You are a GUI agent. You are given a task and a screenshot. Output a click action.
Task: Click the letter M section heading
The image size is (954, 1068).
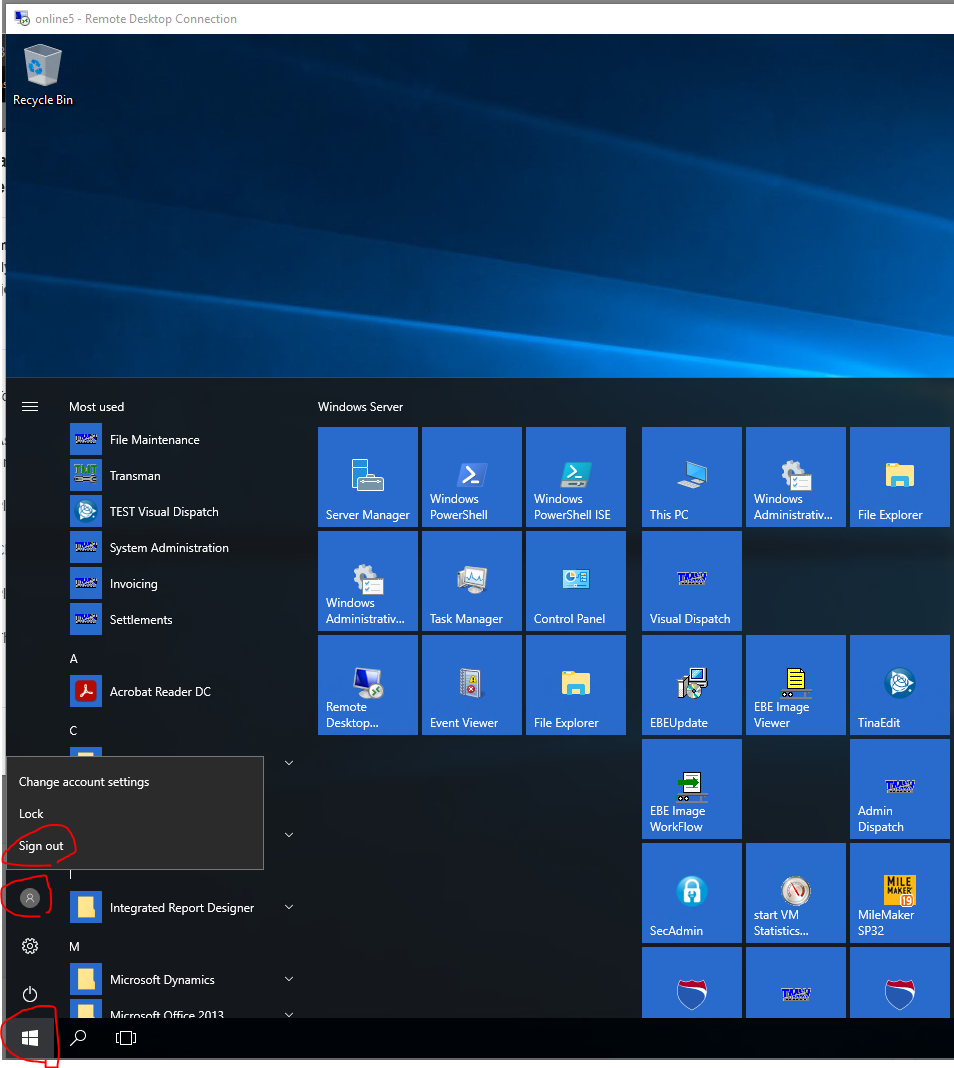click(74, 947)
